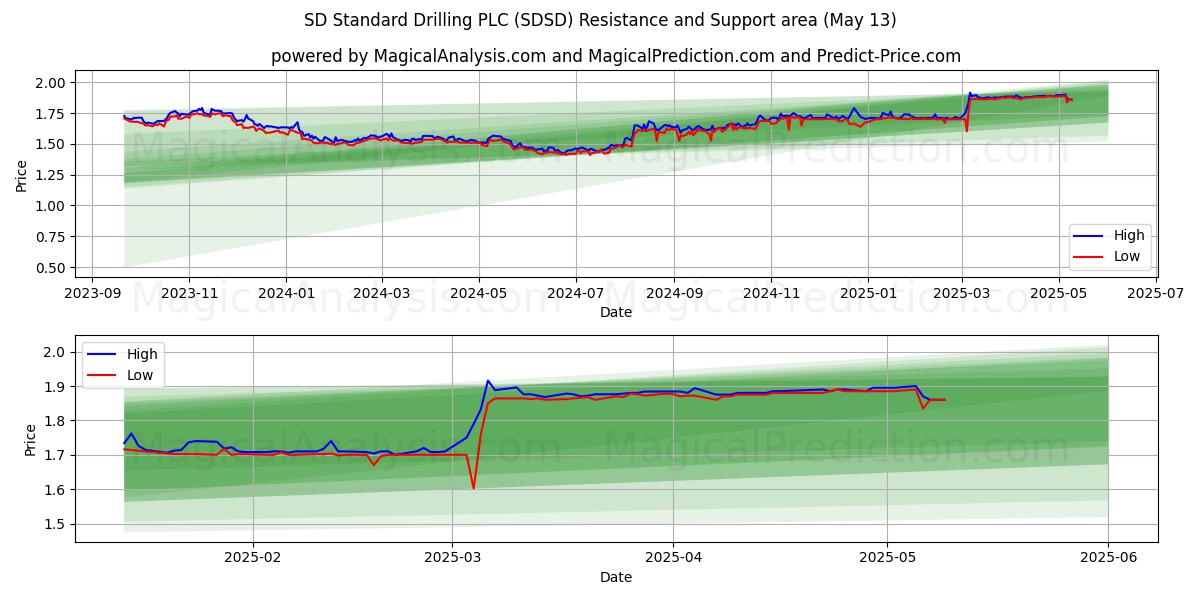Click the bottom chart 'Date' axis label
The width and height of the screenshot is (1200, 600).
pyautogui.click(x=616, y=577)
